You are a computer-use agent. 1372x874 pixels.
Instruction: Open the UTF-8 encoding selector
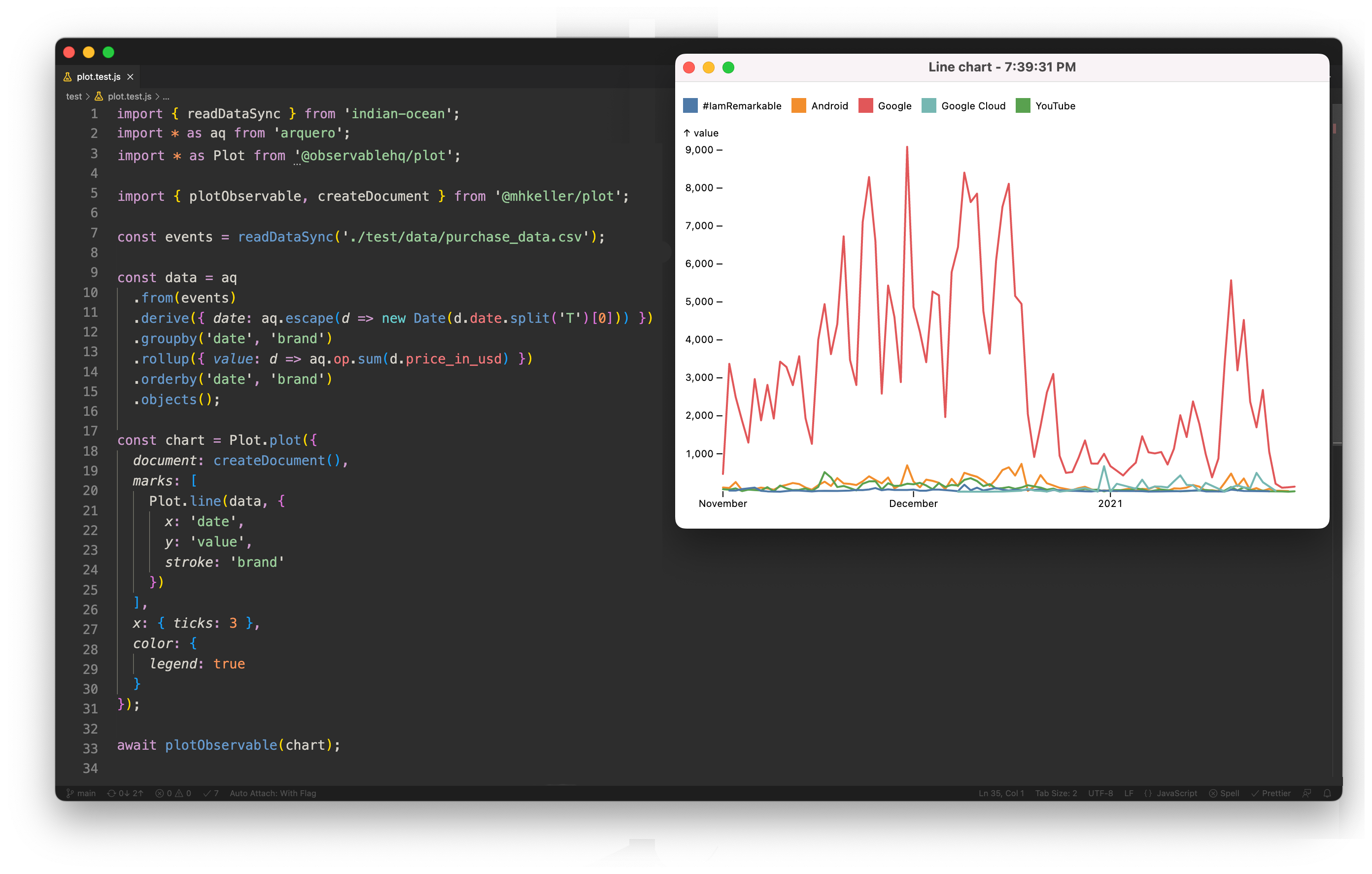tap(1100, 793)
